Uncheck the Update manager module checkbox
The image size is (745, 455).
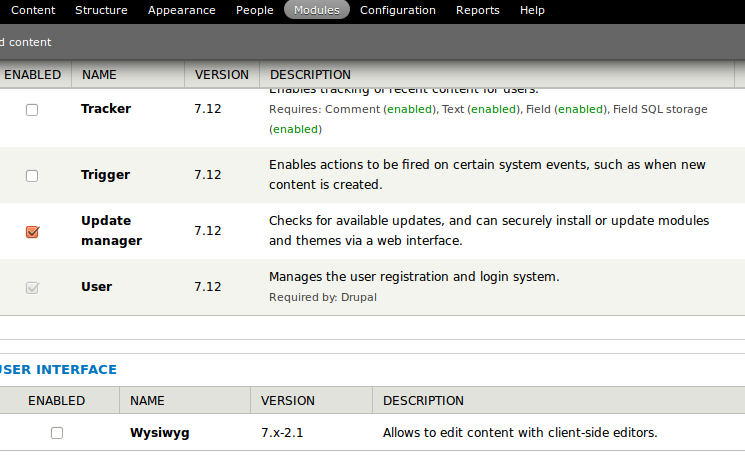point(32,232)
